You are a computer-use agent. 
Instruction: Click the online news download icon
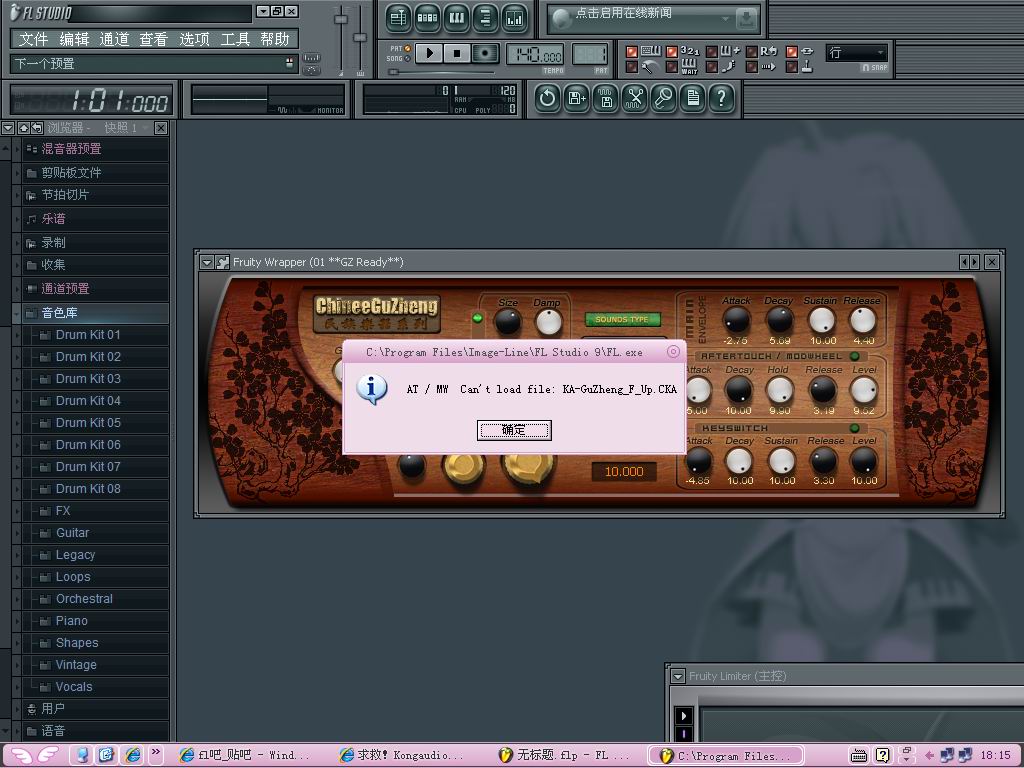[x=746, y=19]
